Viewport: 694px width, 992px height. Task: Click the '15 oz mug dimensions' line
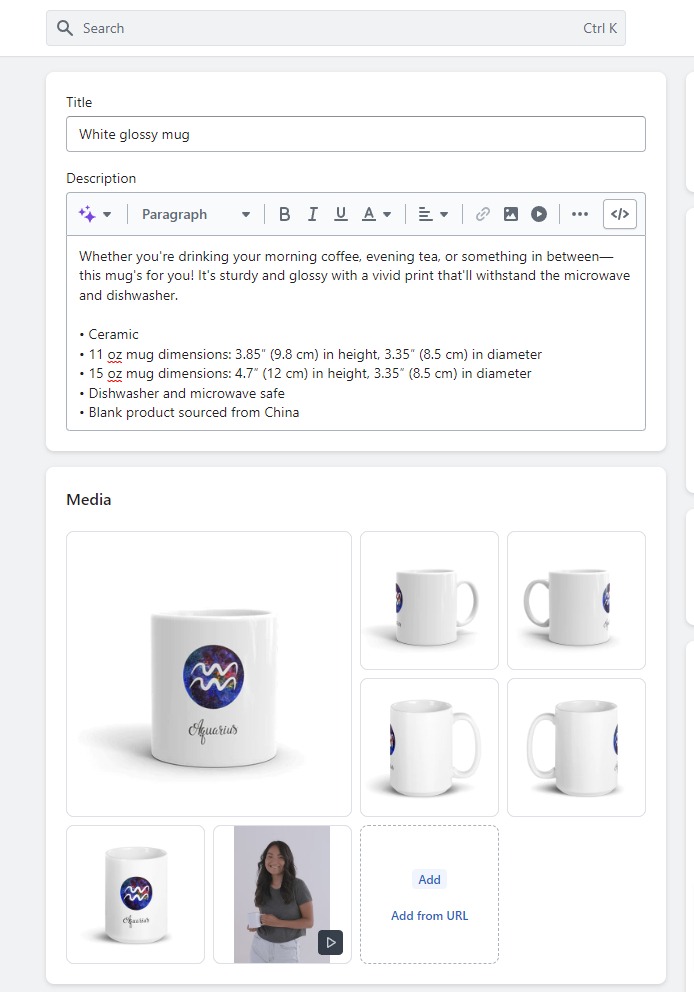click(306, 373)
